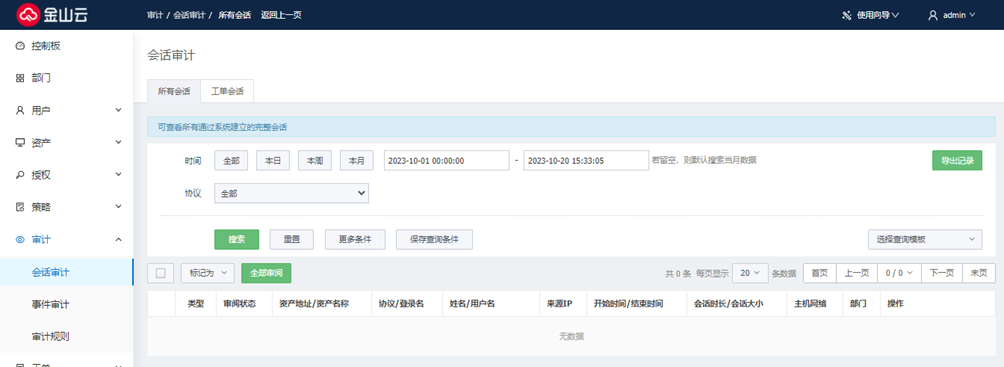Open 会话审计 in the sidebar

click(67, 272)
